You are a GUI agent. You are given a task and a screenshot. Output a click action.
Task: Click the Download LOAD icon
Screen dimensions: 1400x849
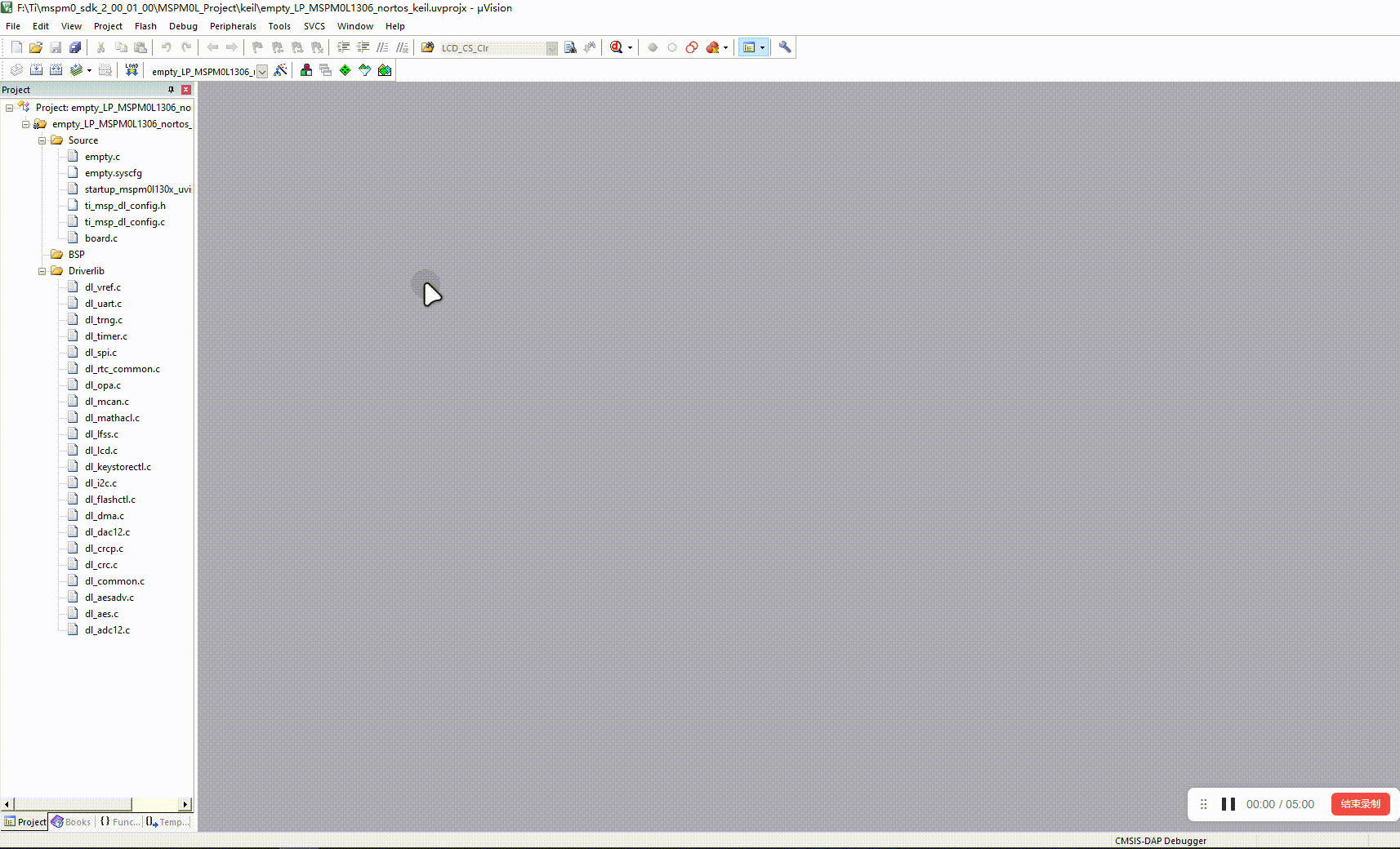click(x=132, y=70)
